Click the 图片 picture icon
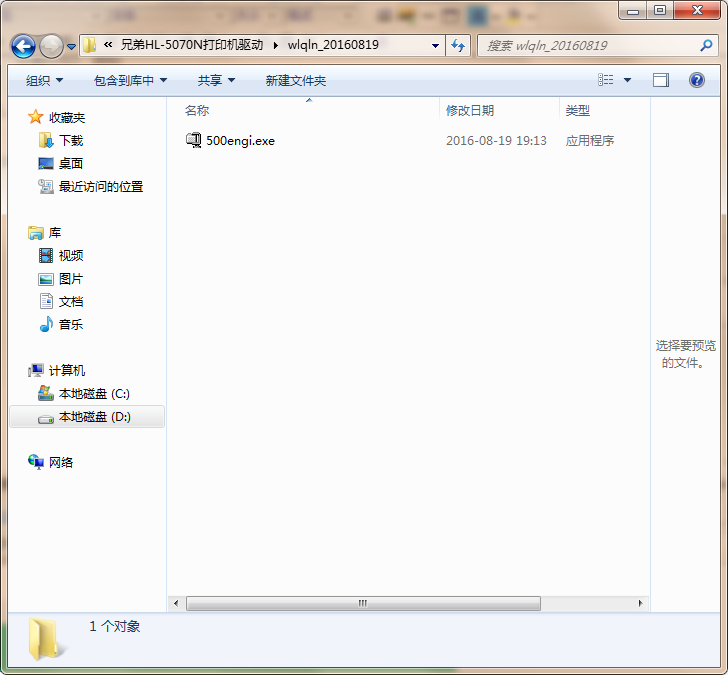The width and height of the screenshot is (728, 675). pos(46,279)
